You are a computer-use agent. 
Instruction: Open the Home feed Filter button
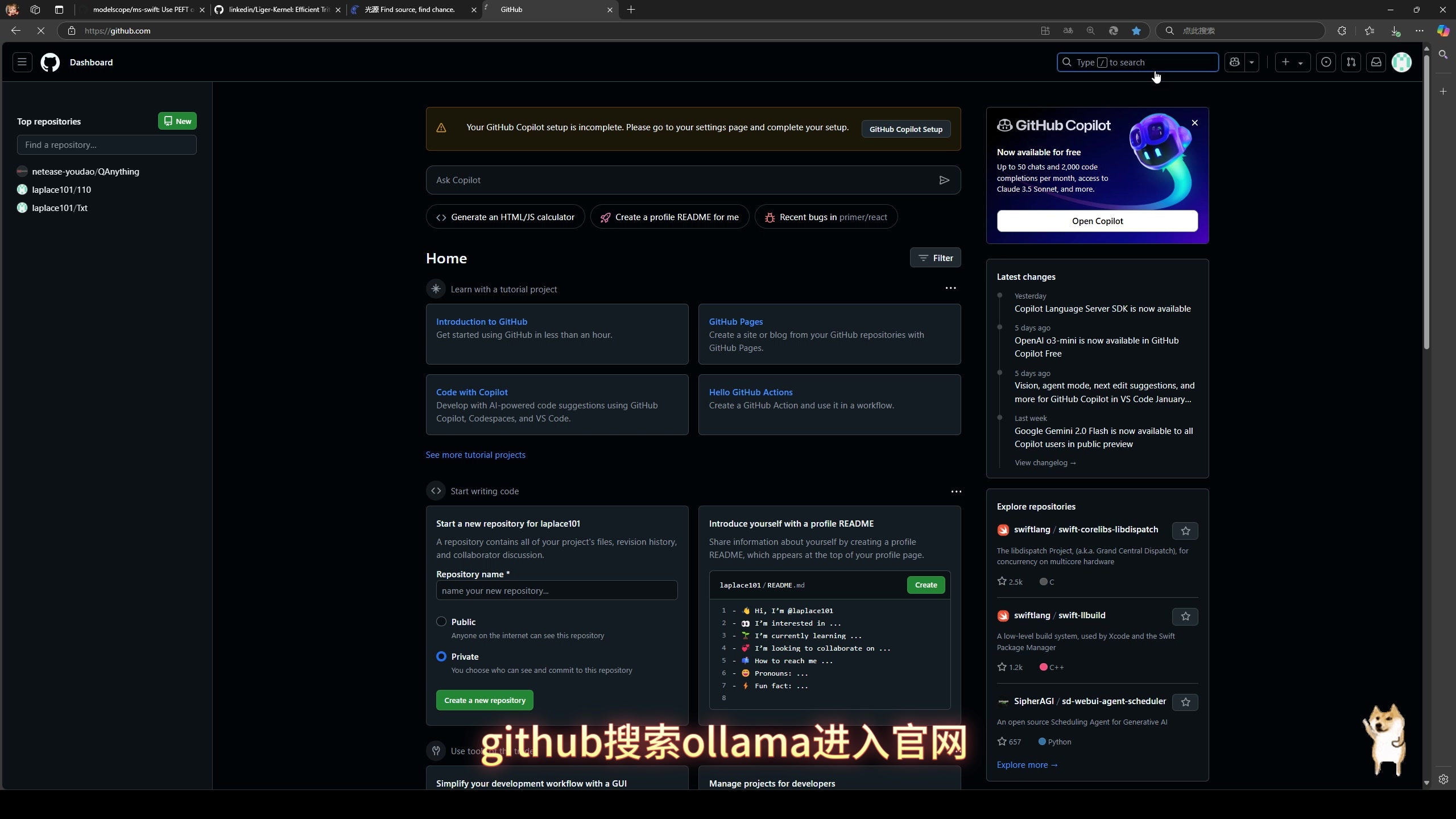point(935,258)
